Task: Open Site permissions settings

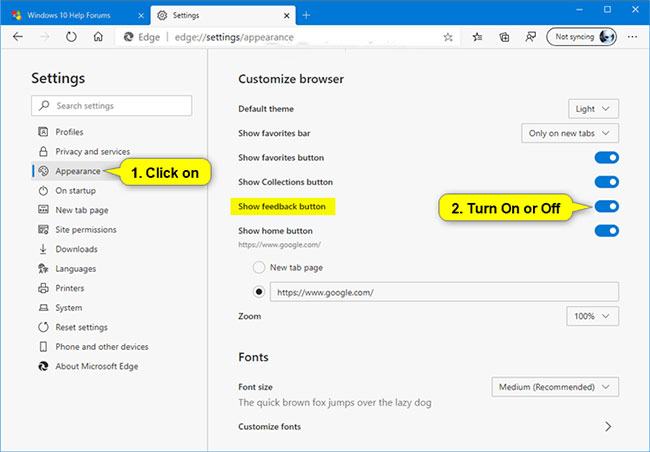Action: [86, 229]
